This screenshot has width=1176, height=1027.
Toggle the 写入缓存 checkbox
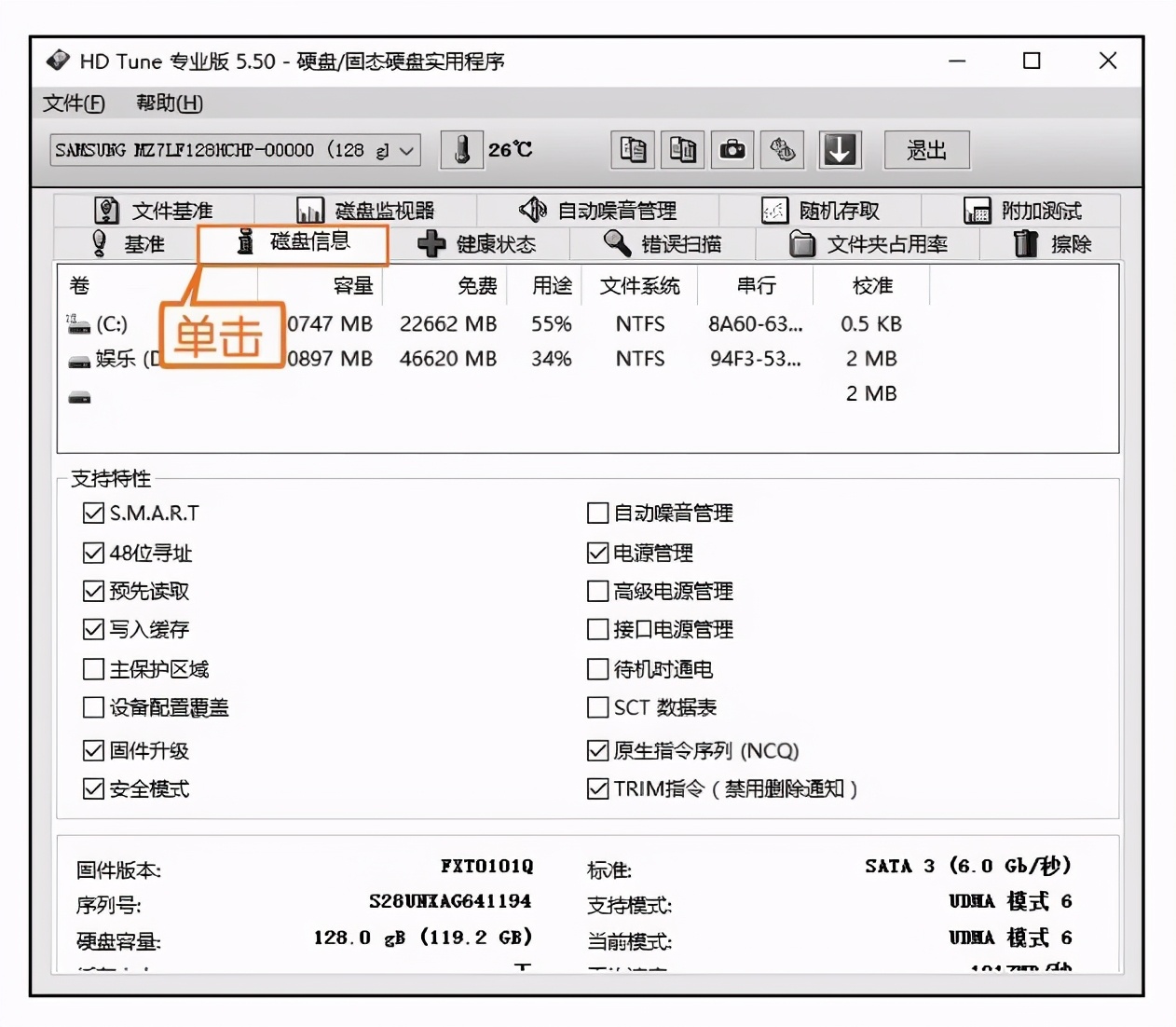pyautogui.click(x=93, y=629)
